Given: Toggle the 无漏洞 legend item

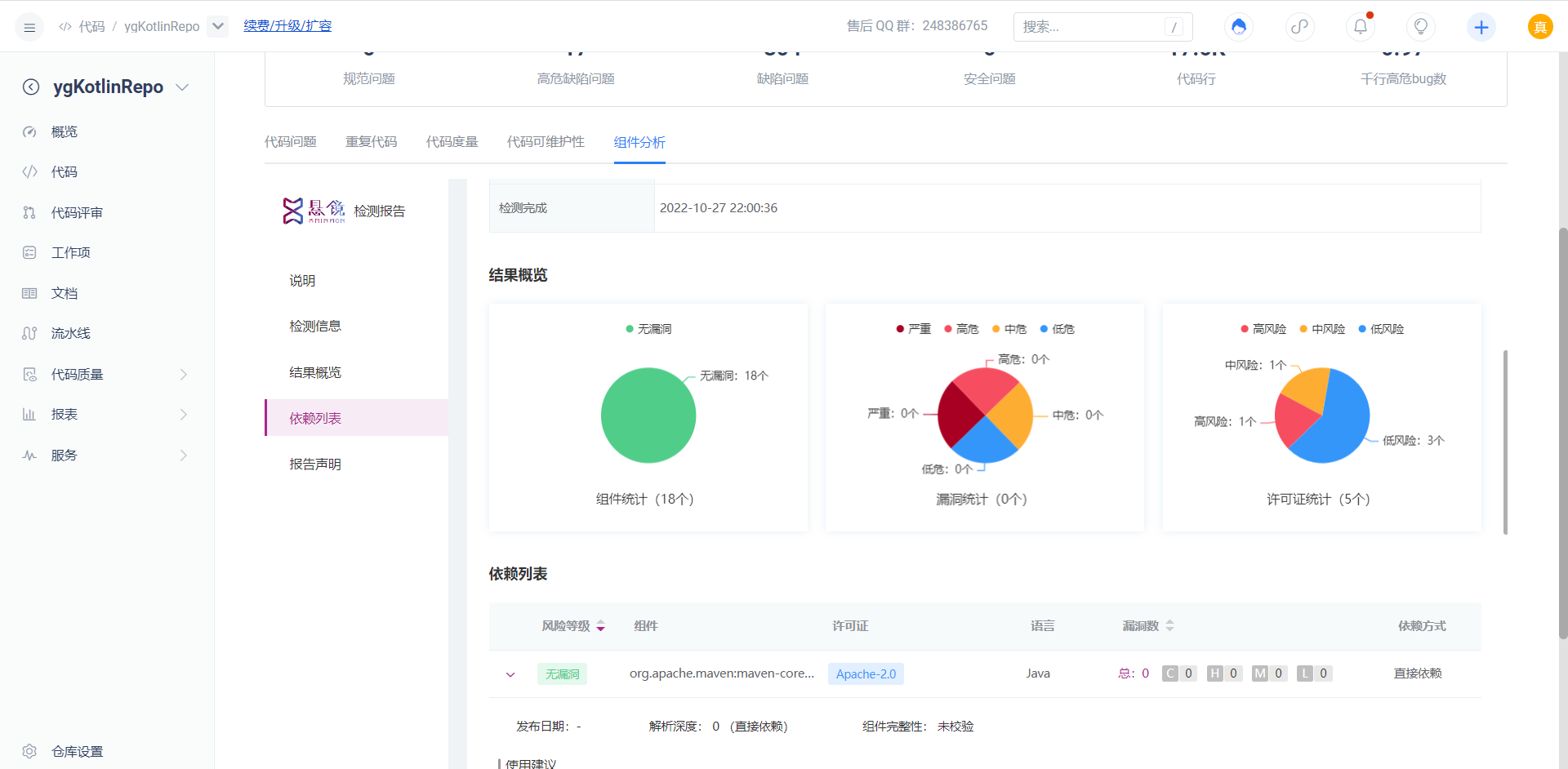Looking at the screenshot, I should 648,329.
